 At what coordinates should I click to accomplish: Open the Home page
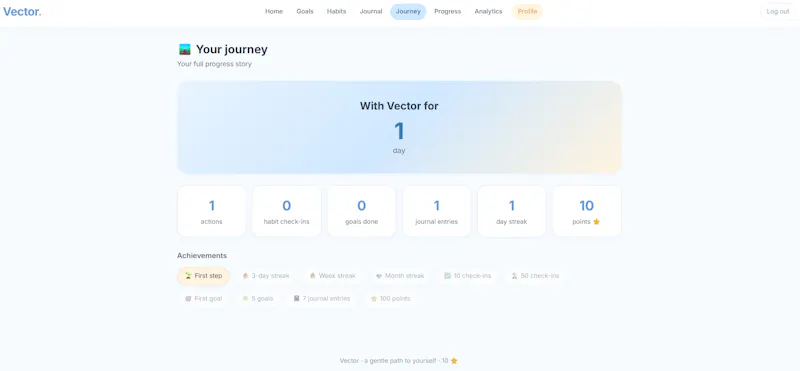click(274, 11)
